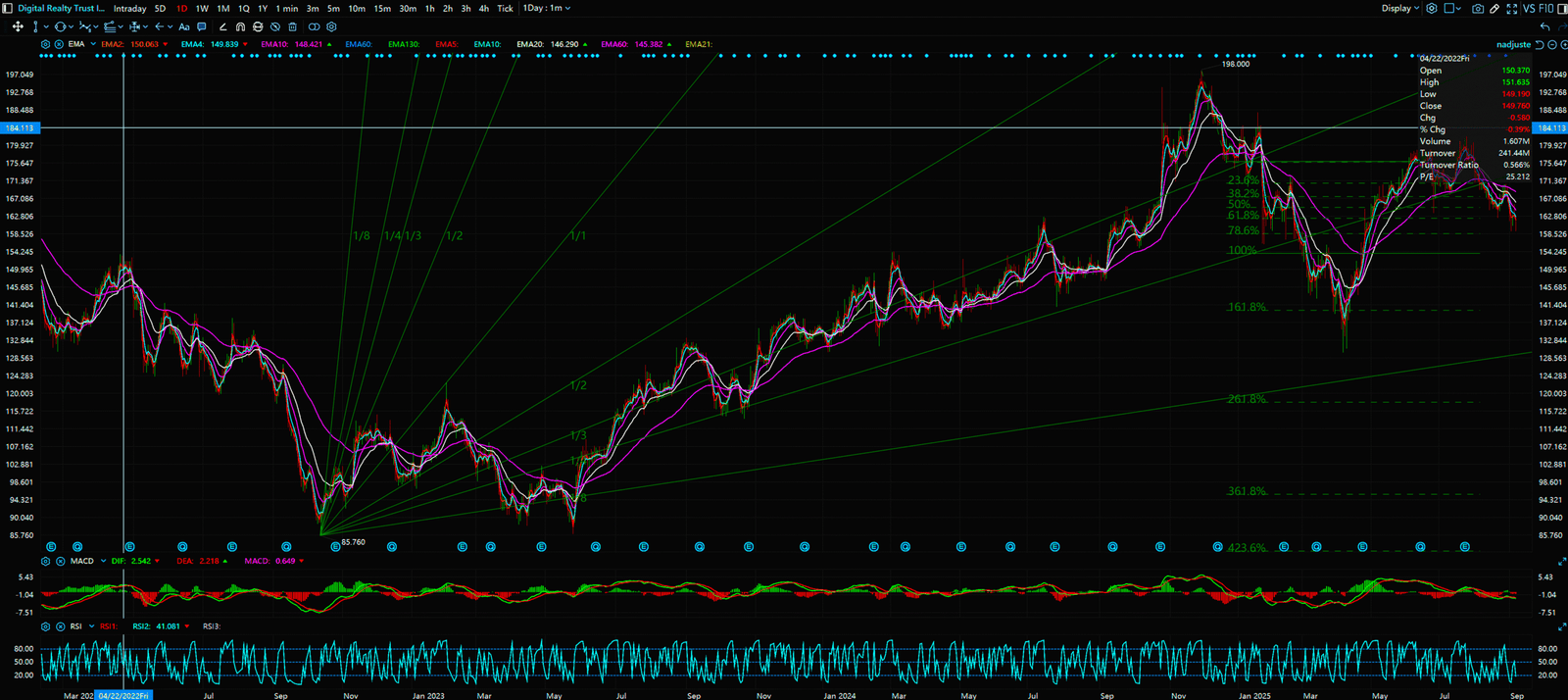
Task: Click the VS compare button
Action: [1529, 9]
